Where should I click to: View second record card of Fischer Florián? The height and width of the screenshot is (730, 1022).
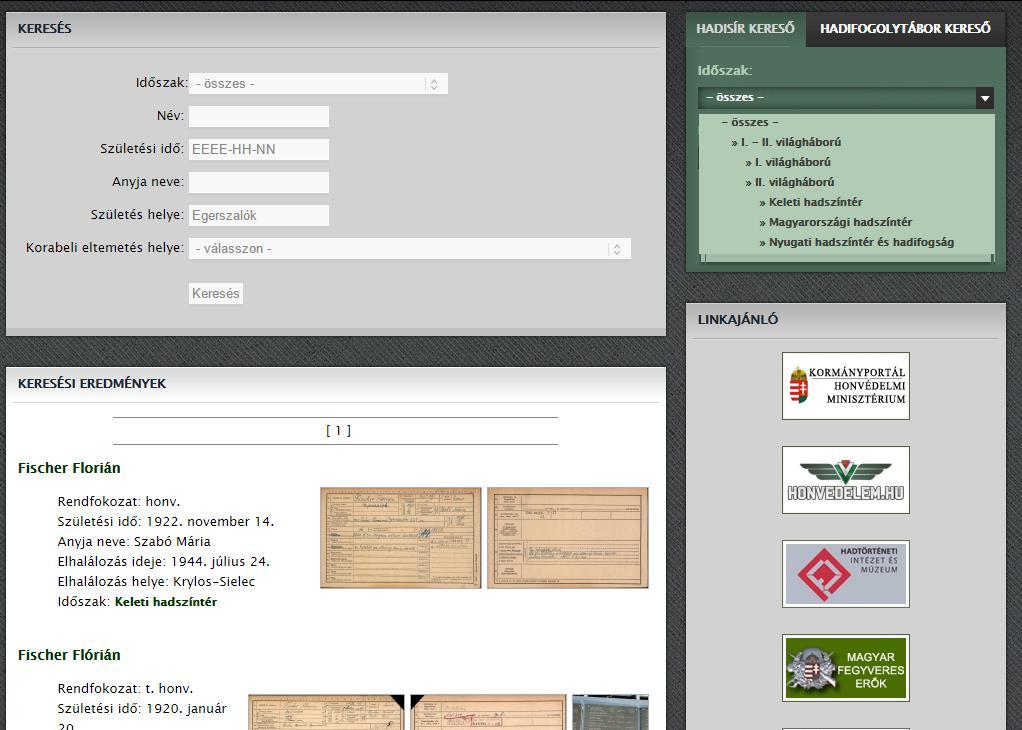tap(568, 538)
